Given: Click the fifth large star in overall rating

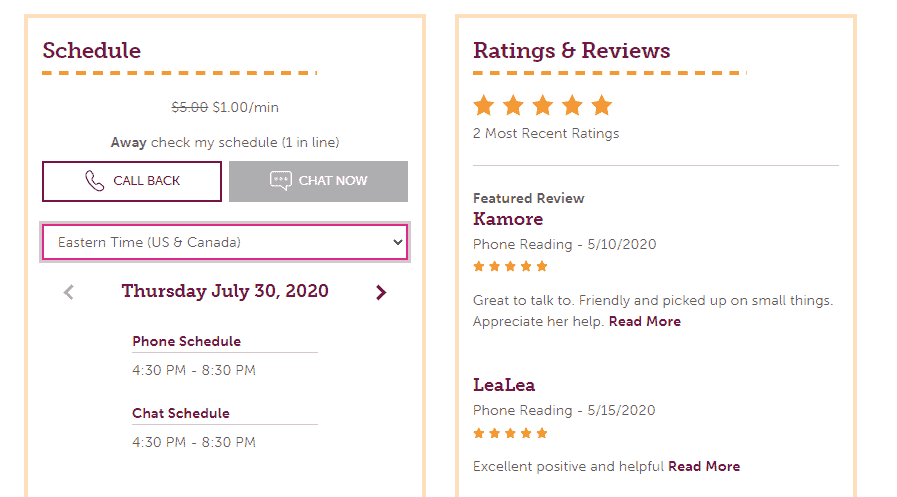Looking at the screenshot, I should coord(602,105).
